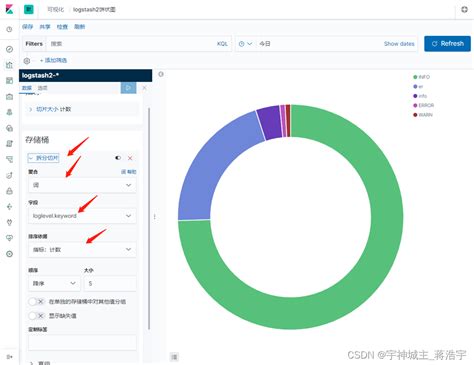Open the 指标: 计数 order-by dropdown

[x=82, y=249]
